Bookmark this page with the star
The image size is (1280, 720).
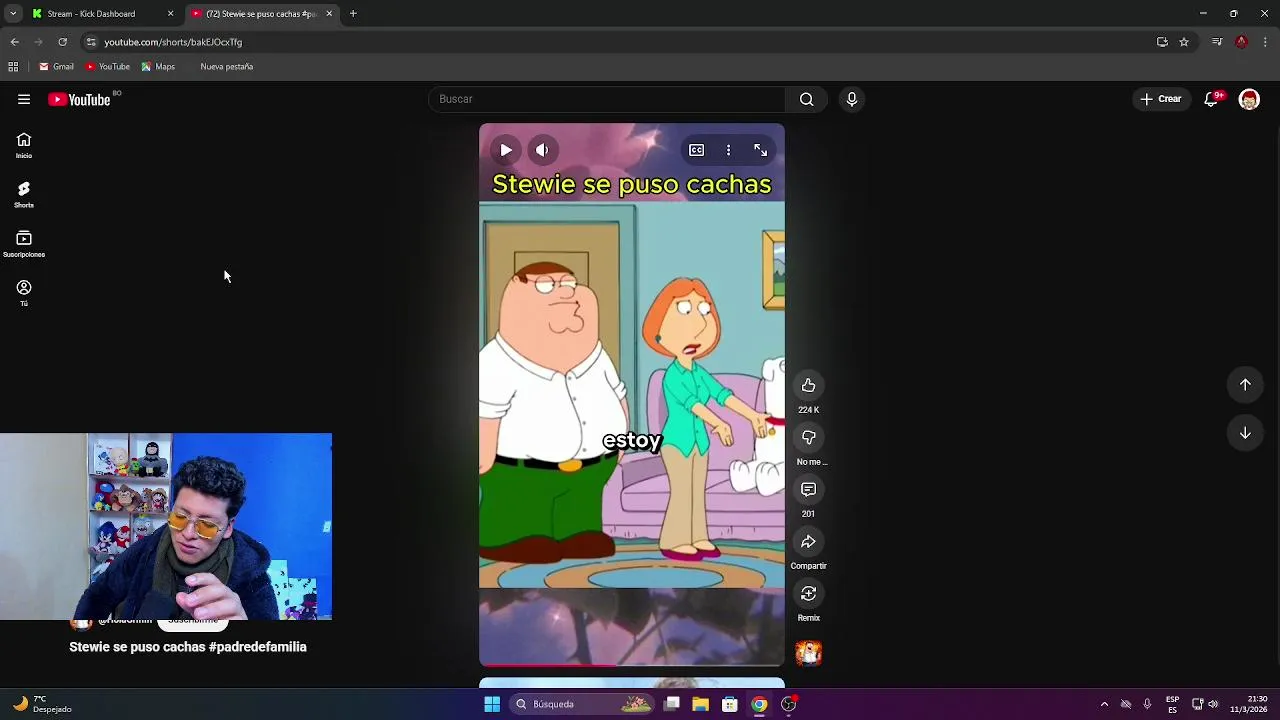(1184, 42)
